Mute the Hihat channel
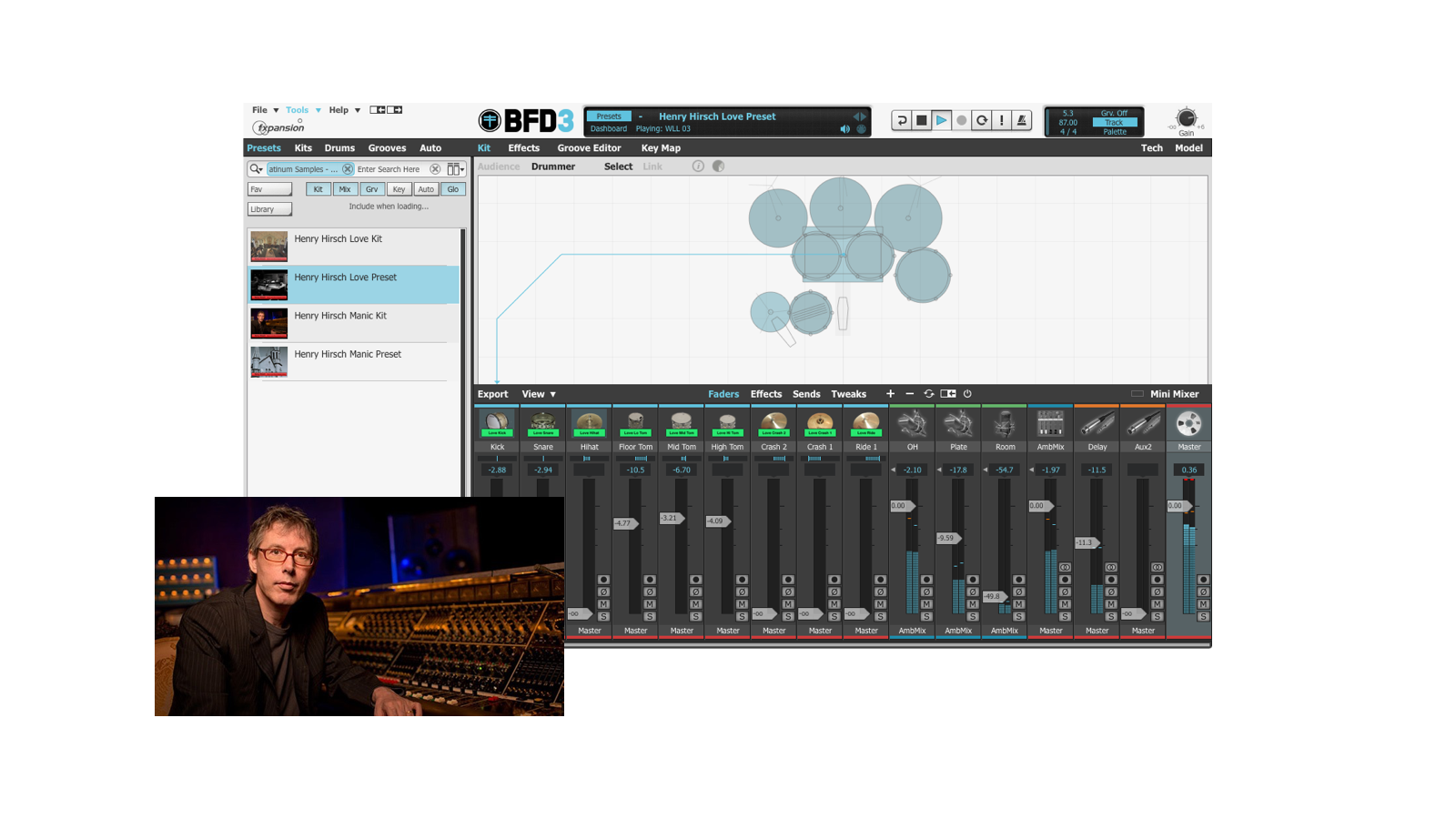This screenshot has width=1456, height=819. point(603,604)
